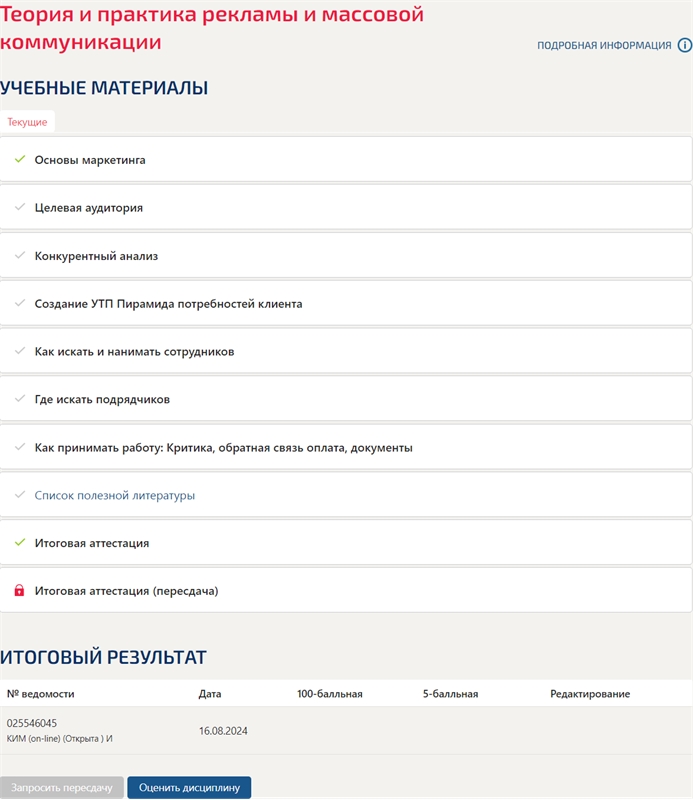Open Как искать и нанимать сотрудников
693x800 pixels.
pos(134,352)
